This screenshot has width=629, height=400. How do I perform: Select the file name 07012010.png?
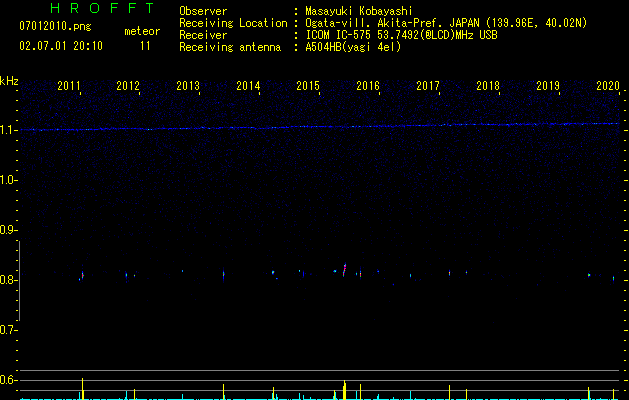pos(55,26)
